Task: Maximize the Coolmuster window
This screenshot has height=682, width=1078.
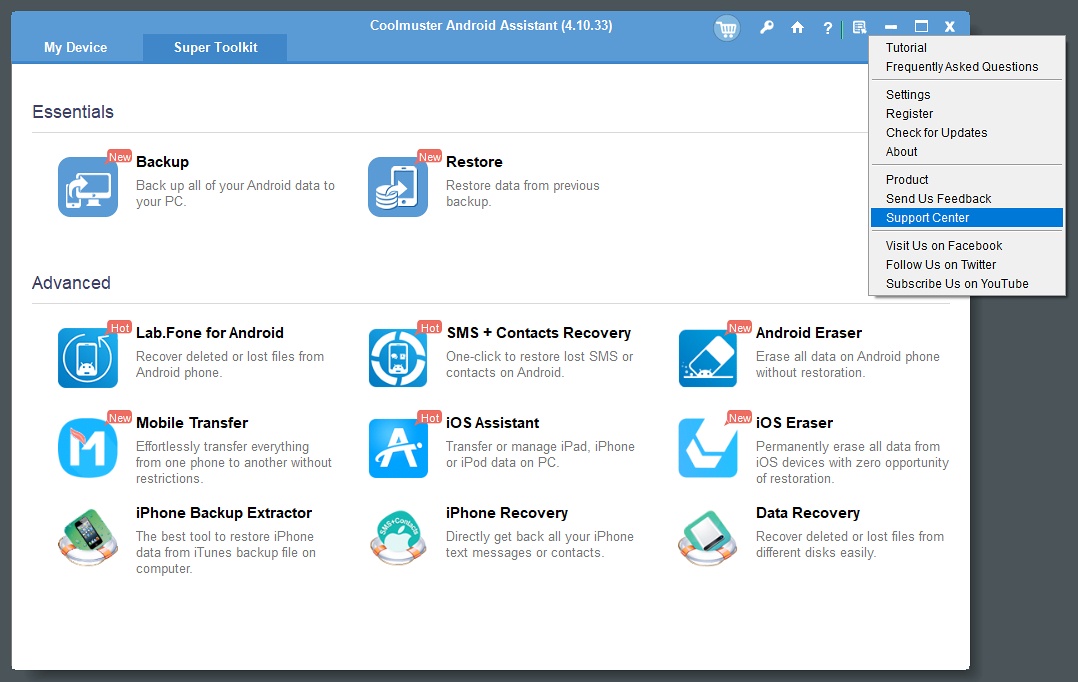Action: 921,27
